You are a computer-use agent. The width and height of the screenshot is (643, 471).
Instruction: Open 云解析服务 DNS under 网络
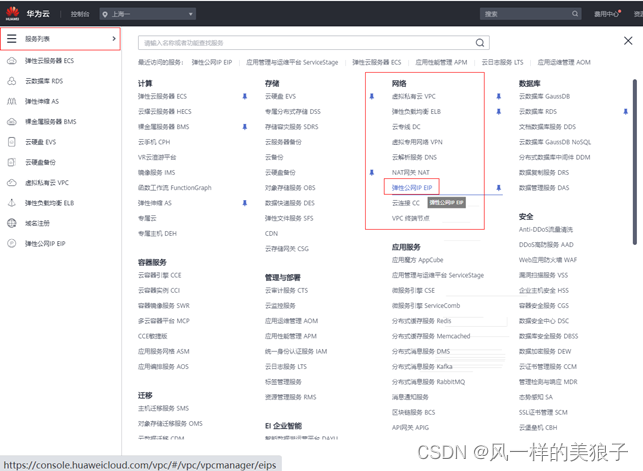click(x=414, y=157)
